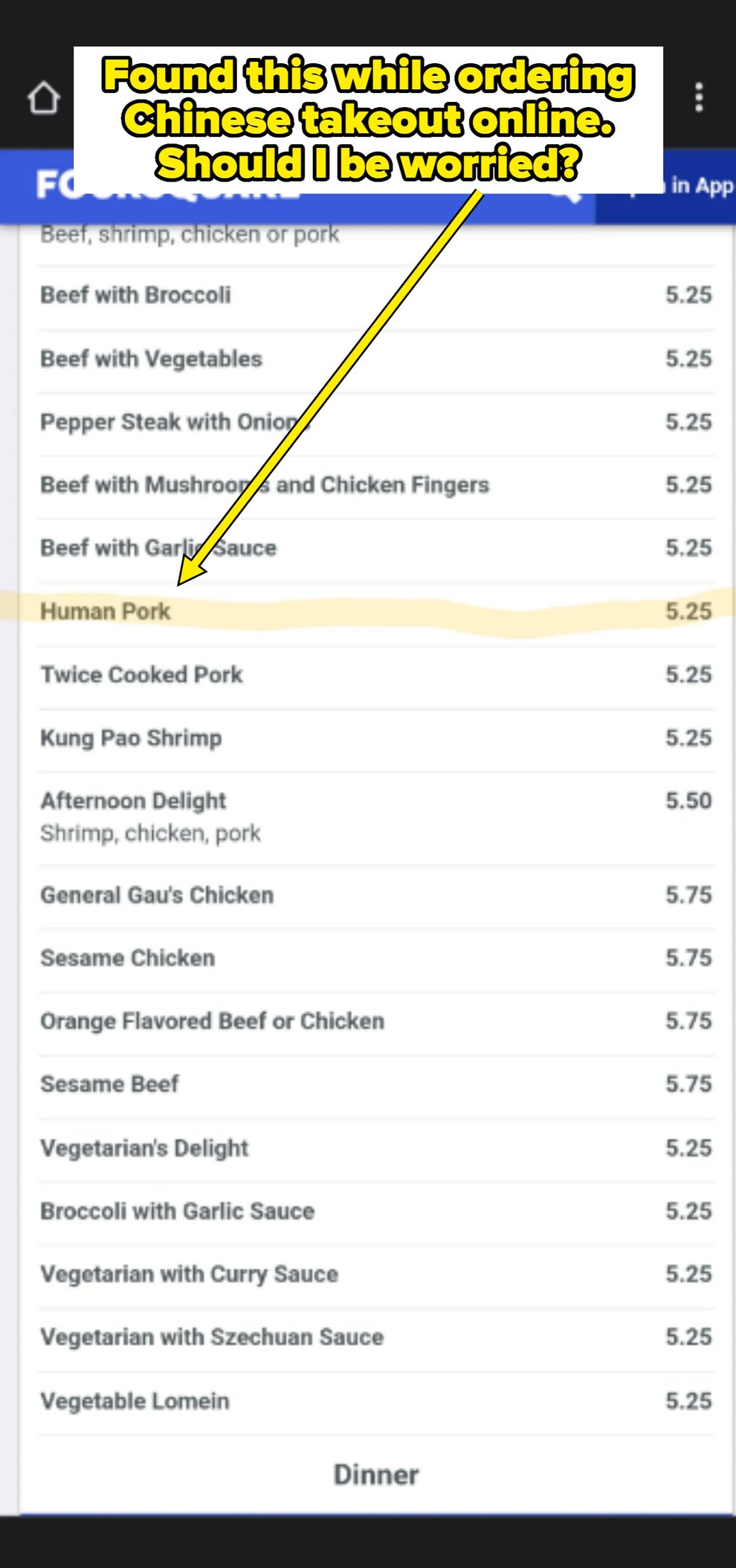This screenshot has height=1568, width=736.
Task: Tap Broccoli with Garlic Sauce
Action: (x=177, y=1211)
